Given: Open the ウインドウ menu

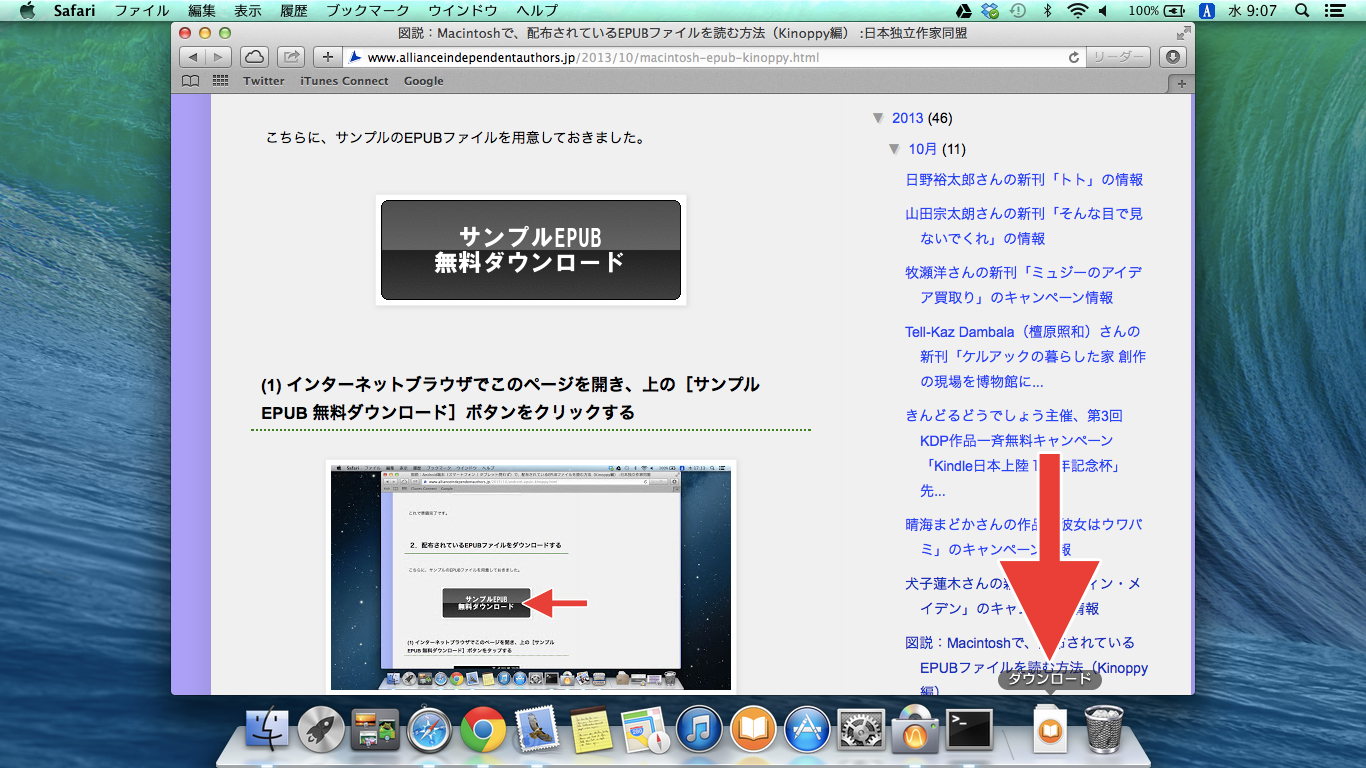Looking at the screenshot, I should (x=463, y=11).
